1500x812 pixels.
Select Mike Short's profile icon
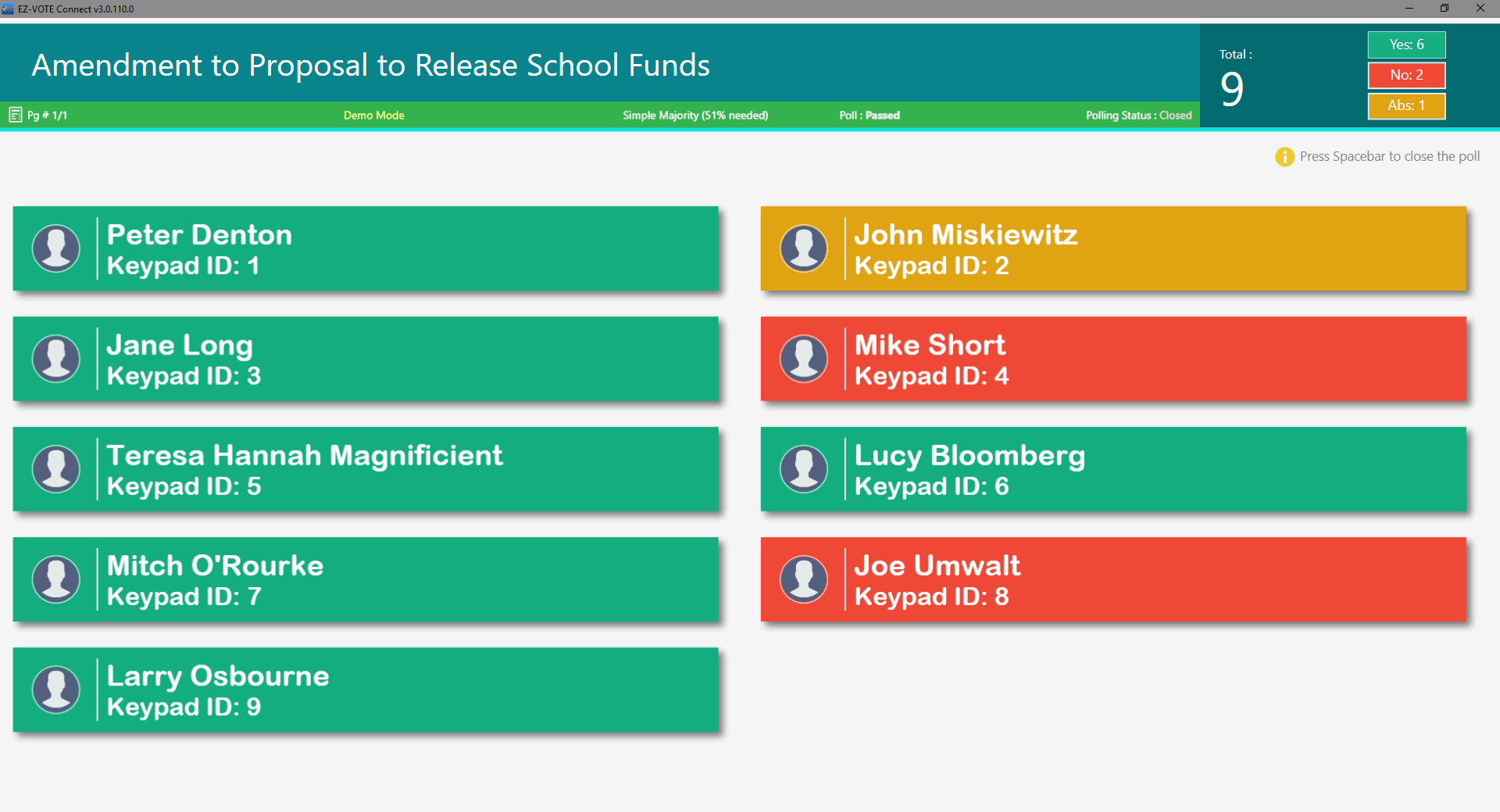[804, 358]
